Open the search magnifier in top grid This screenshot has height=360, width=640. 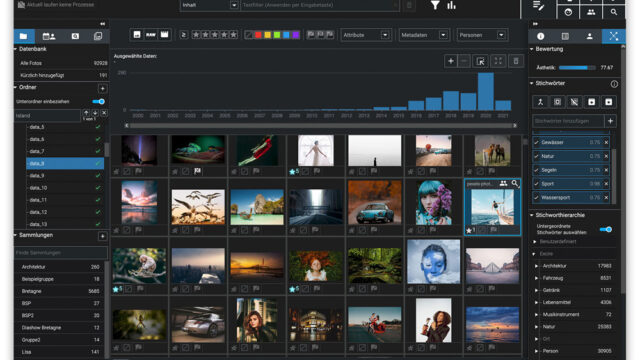[x=614, y=12]
